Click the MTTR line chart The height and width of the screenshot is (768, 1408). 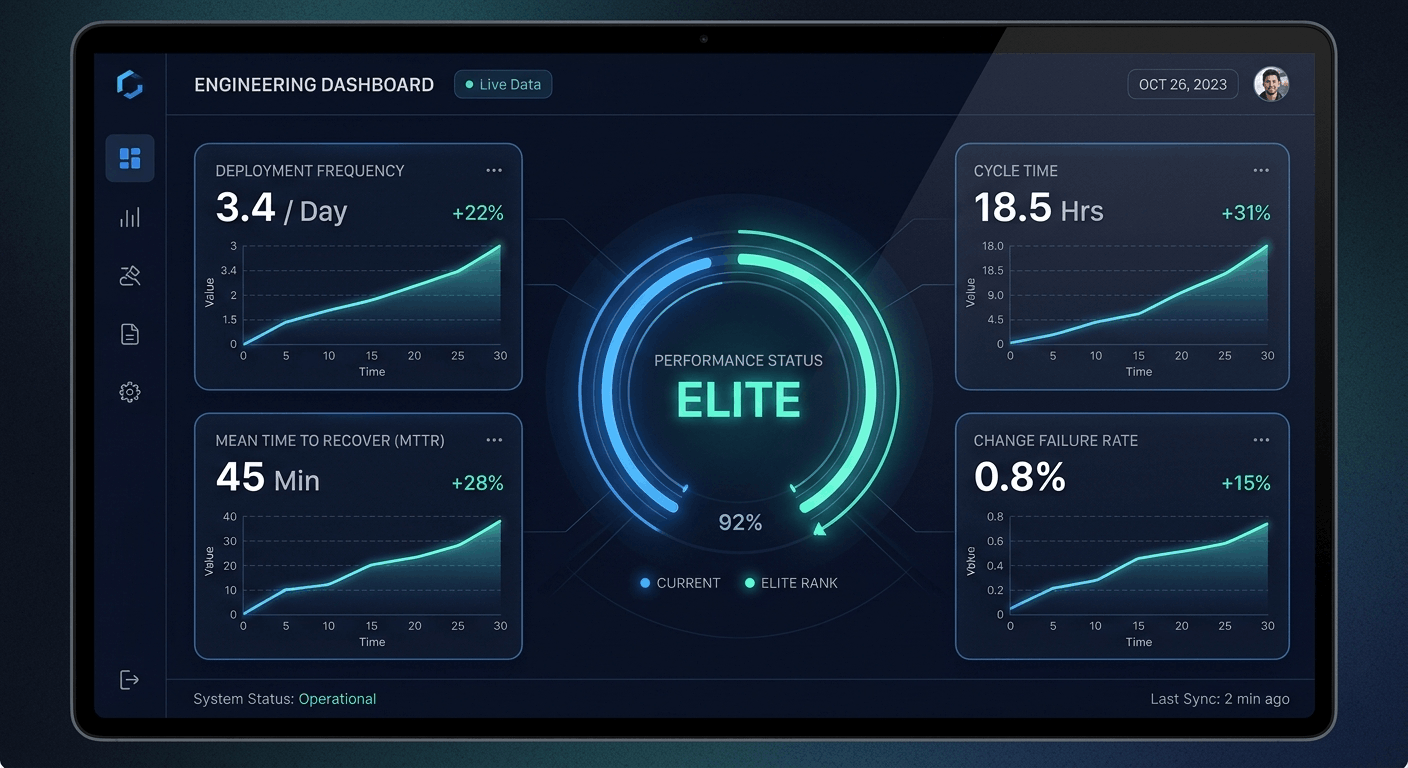[371, 566]
